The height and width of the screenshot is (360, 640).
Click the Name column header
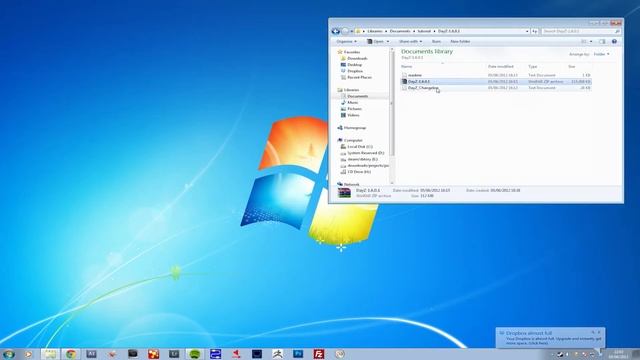tap(407, 67)
